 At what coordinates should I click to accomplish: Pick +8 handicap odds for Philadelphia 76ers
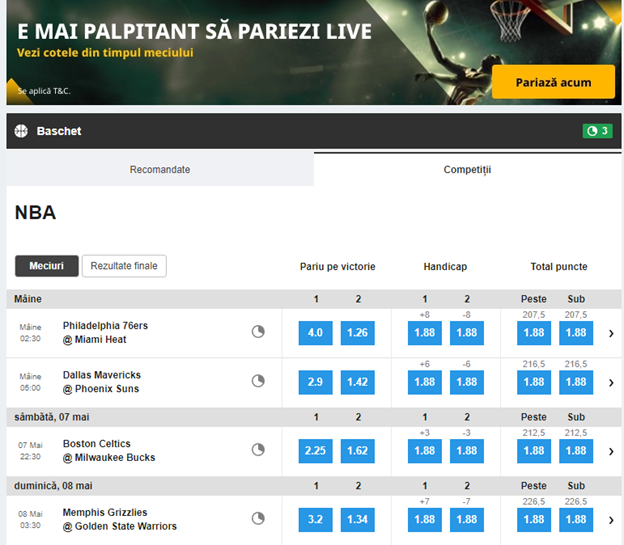(x=425, y=333)
